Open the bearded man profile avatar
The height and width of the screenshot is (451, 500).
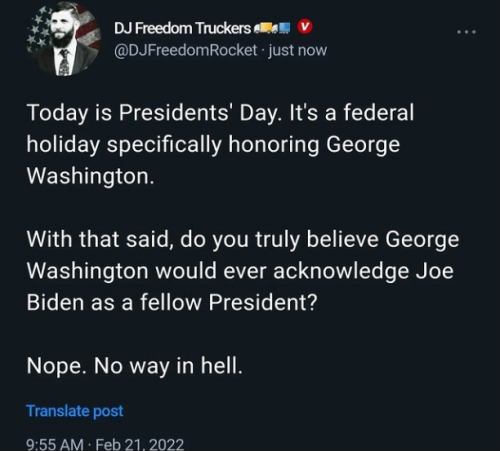point(64,40)
